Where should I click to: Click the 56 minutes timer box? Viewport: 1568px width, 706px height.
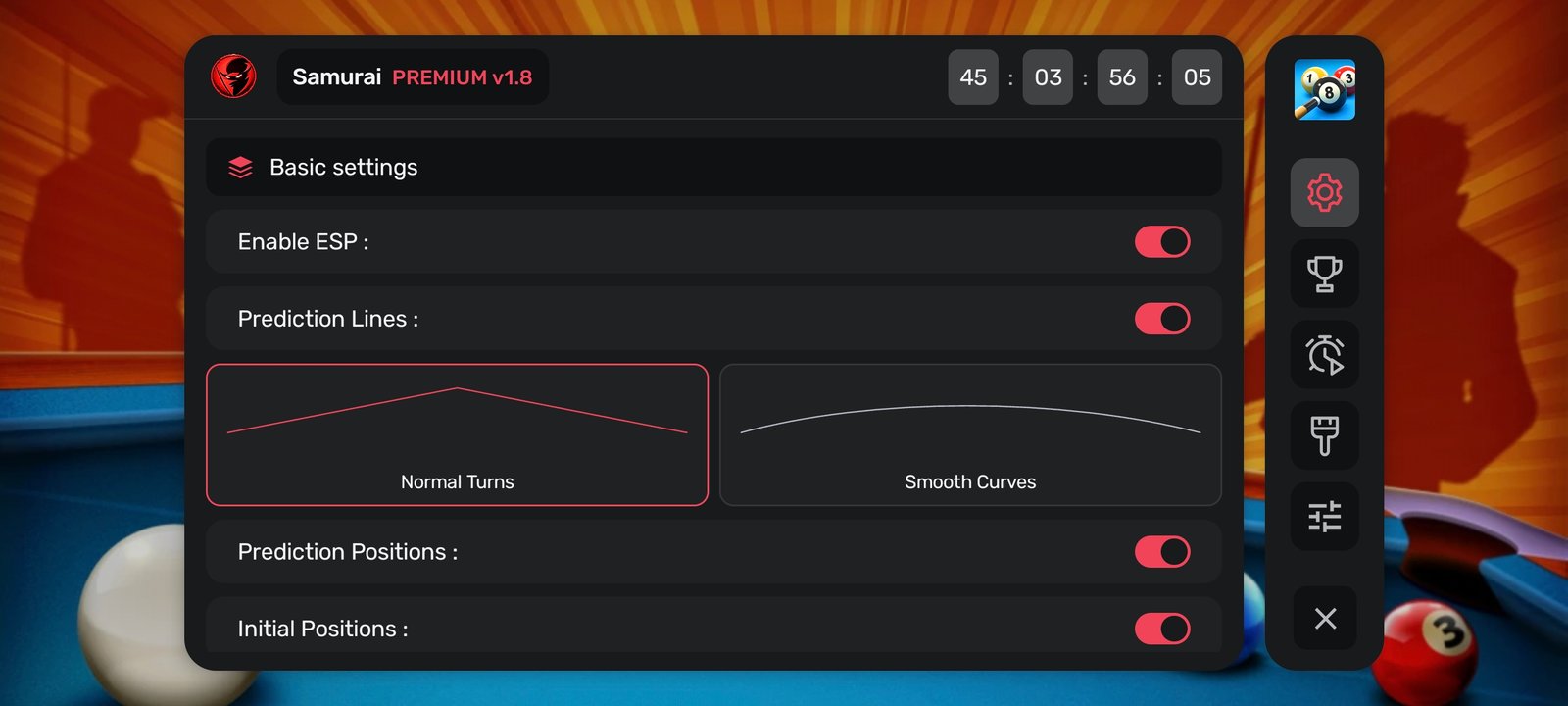click(x=1122, y=76)
